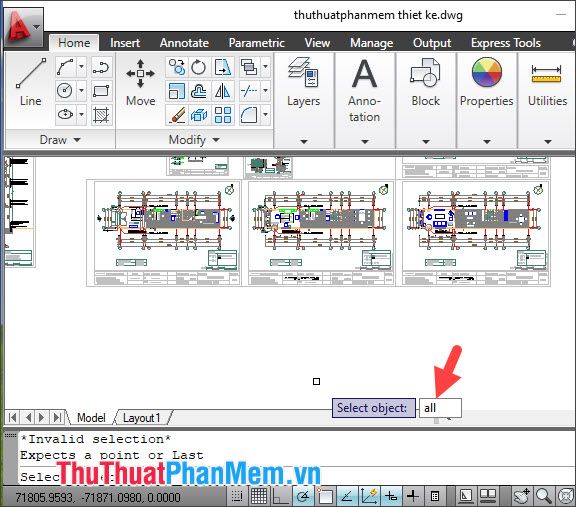Open the AutoCAD application menu
The height and width of the screenshot is (507, 576).
coord(24,28)
